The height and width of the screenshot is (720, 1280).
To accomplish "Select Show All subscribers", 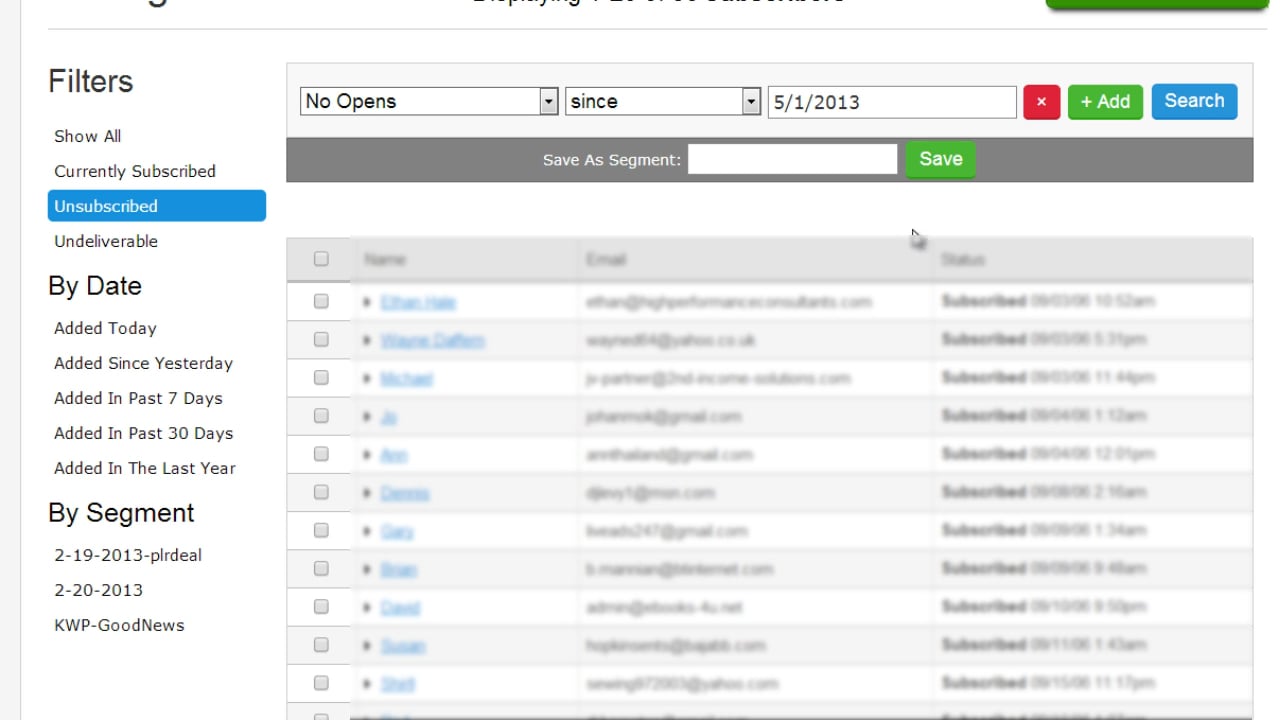I will 85,136.
